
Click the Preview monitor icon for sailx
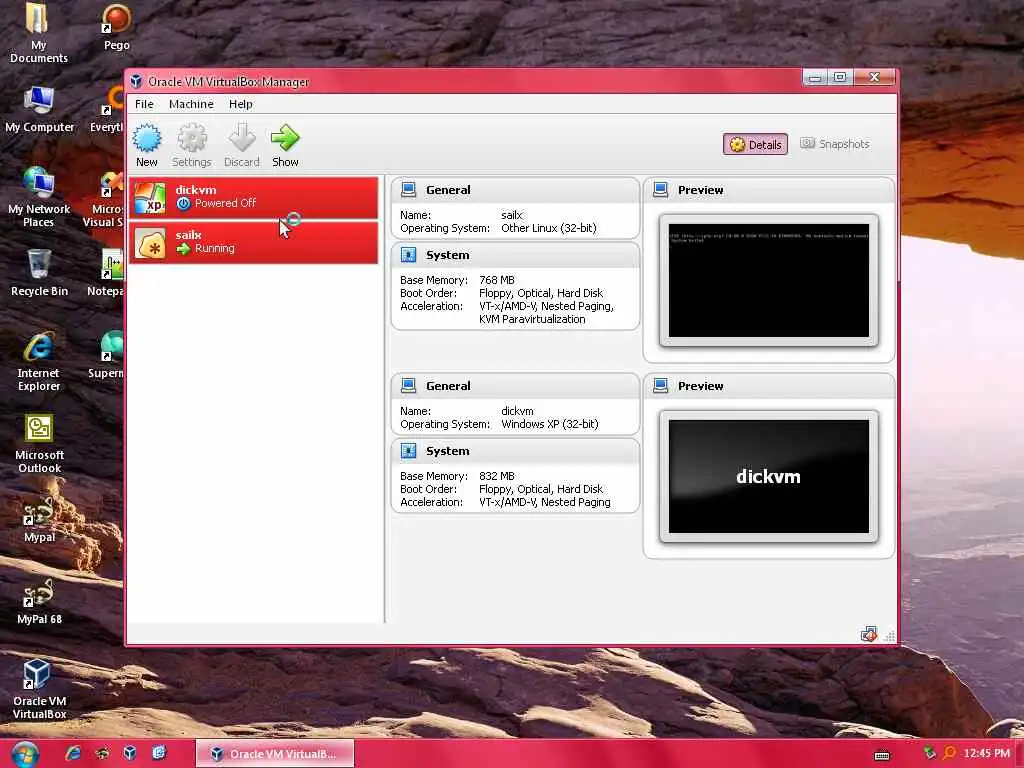point(661,190)
